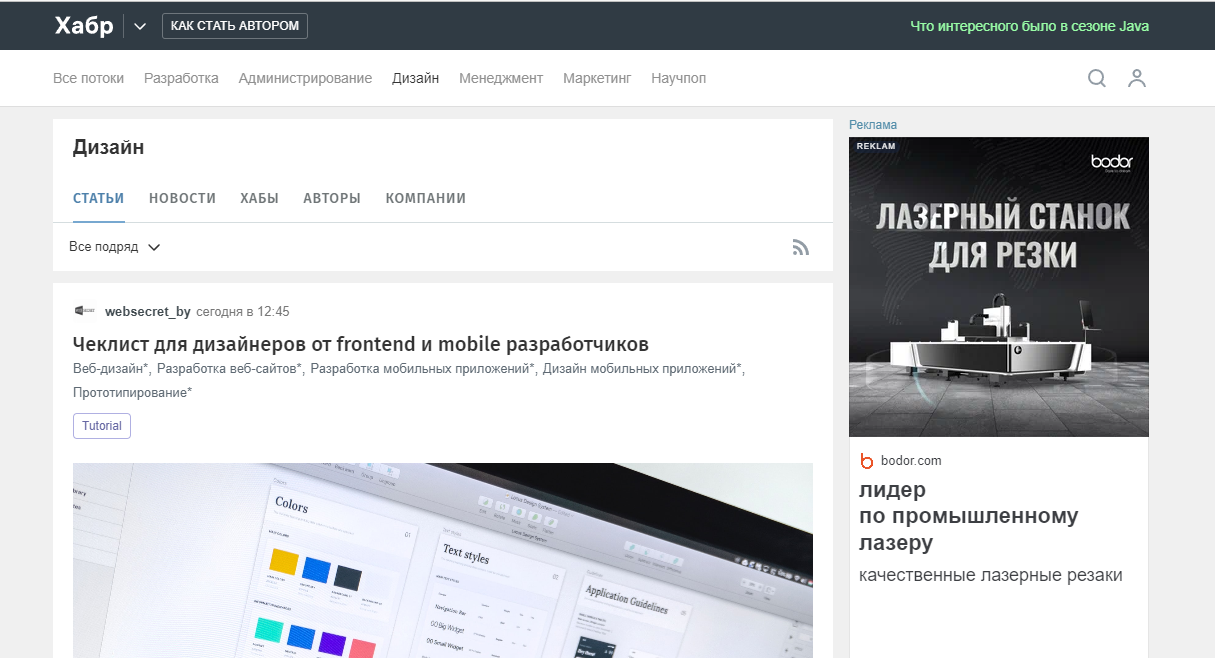Open the Java season promo link
Image resolution: width=1215 pixels, height=658 pixels.
pyautogui.click(x=1030, y=26)
